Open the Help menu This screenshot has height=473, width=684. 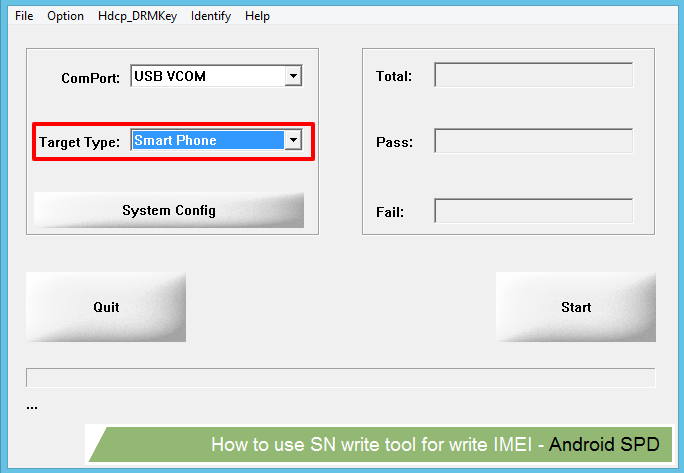click(x=257, y=16)
